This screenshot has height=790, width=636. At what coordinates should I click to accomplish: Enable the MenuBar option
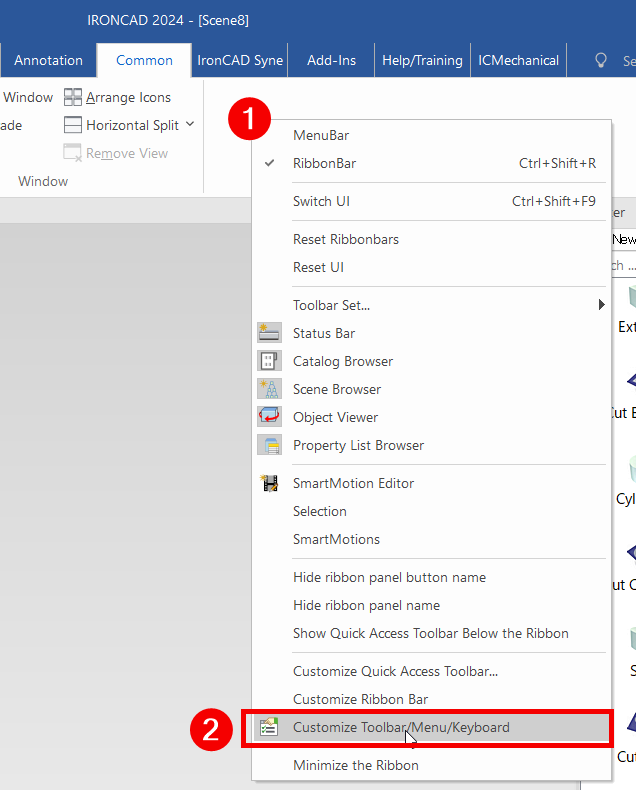[x=320, y=135]
